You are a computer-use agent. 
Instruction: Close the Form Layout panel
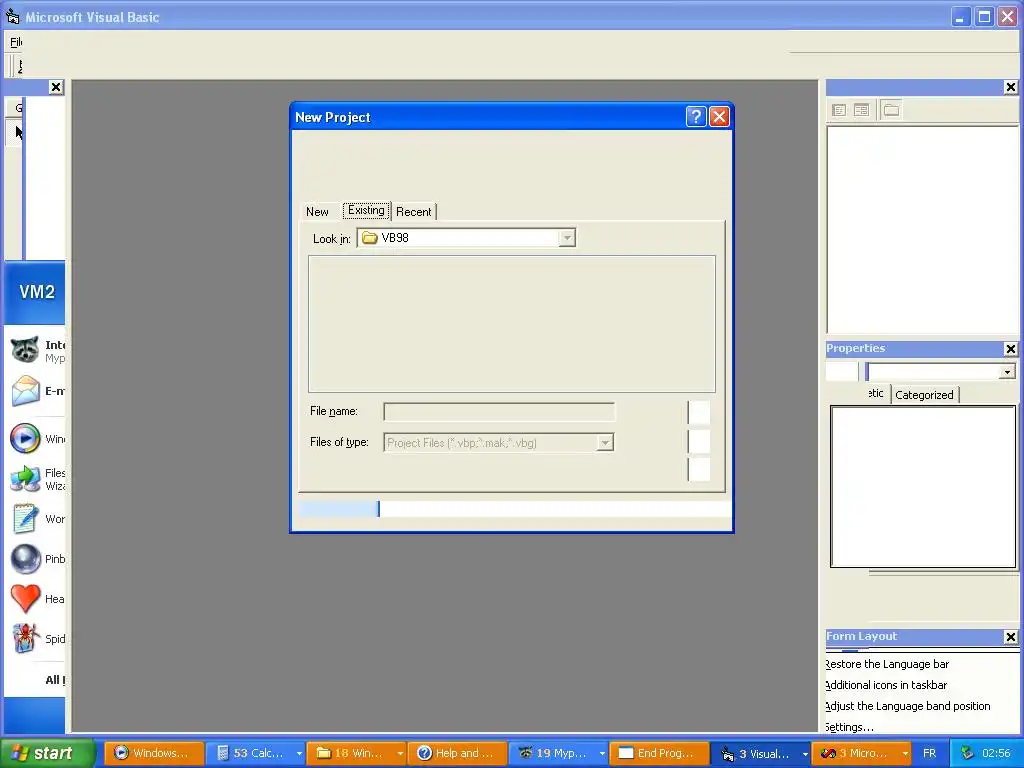tap(1010, 637)
